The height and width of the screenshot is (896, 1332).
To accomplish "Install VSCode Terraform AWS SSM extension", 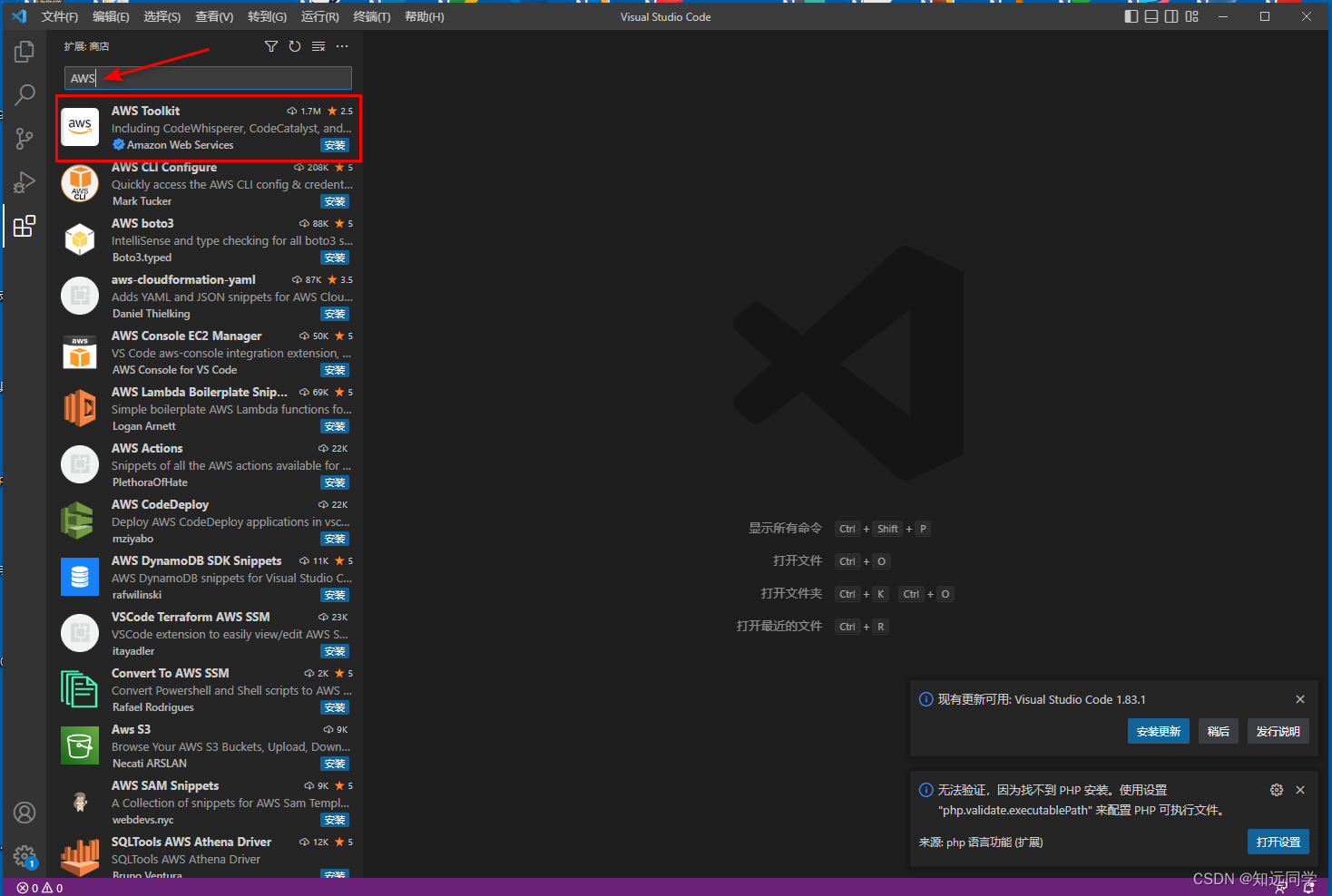I will (335, 651).
